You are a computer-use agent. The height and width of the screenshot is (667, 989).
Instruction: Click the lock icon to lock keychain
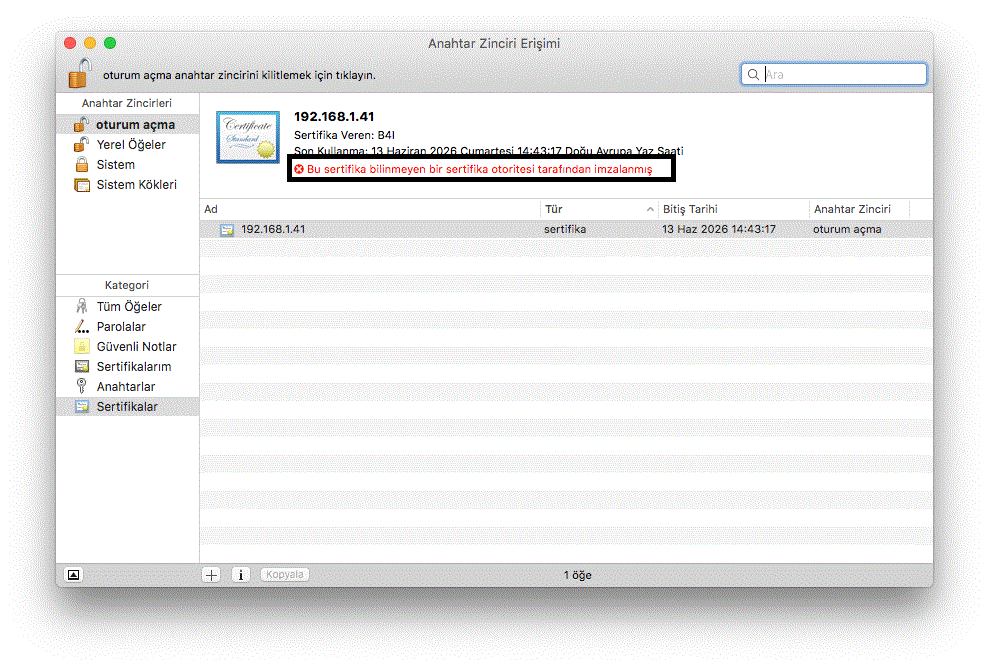[x=80, y=73]
